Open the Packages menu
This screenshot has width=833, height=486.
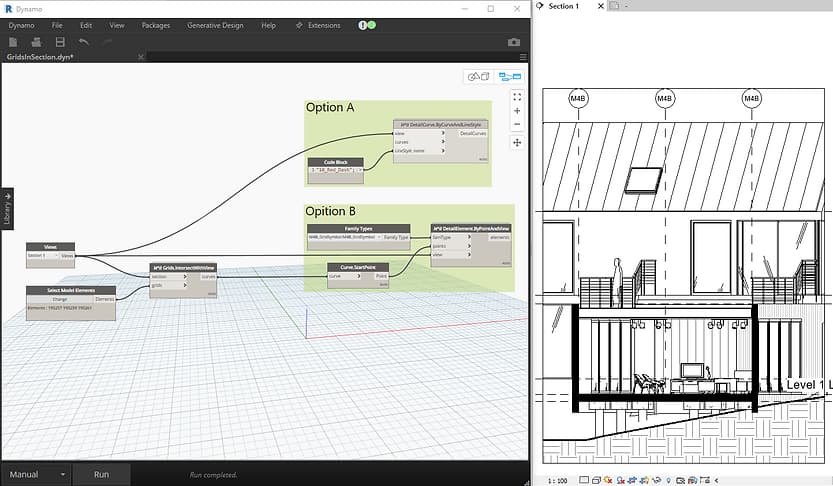pos(156,25)
